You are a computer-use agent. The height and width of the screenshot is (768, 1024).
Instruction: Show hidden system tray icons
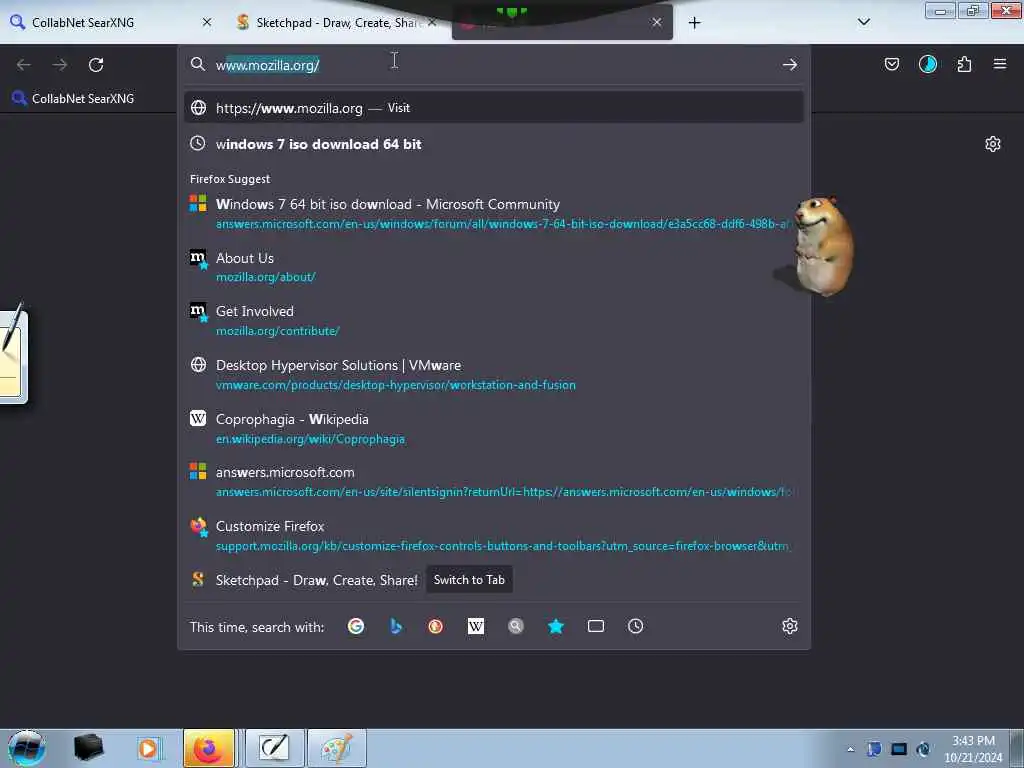point(850,749)
